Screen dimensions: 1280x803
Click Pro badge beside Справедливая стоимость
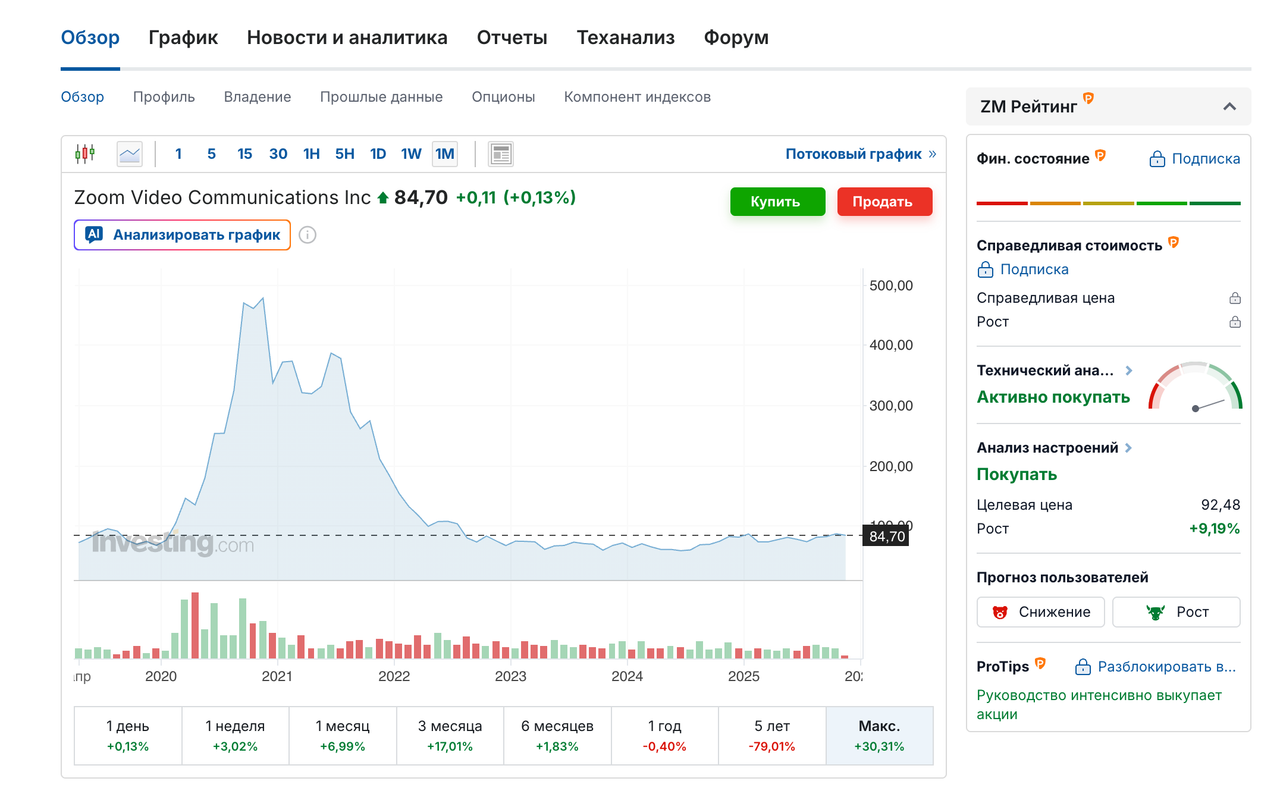click(x=1174, y=242)
